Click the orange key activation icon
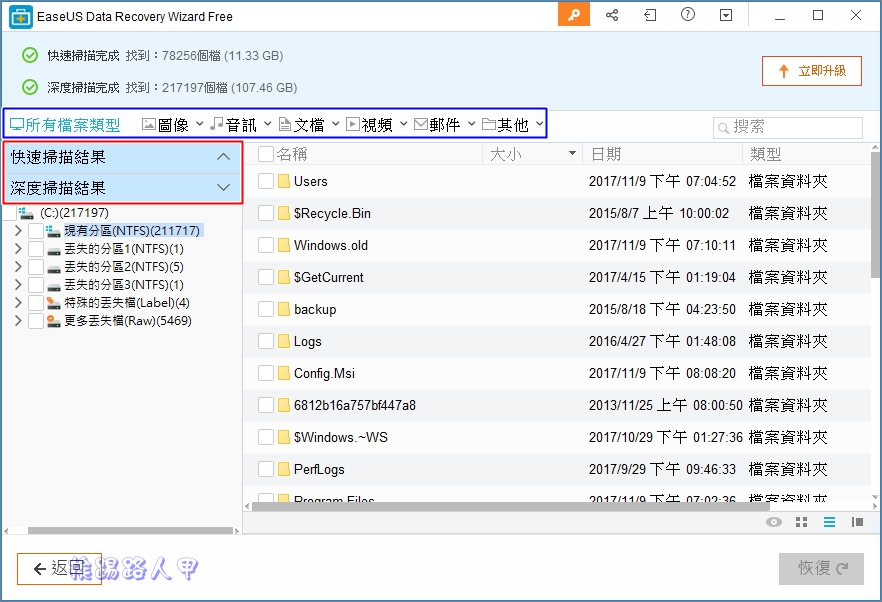The height and width of the screenshot is (602, 882). [574, 15]
